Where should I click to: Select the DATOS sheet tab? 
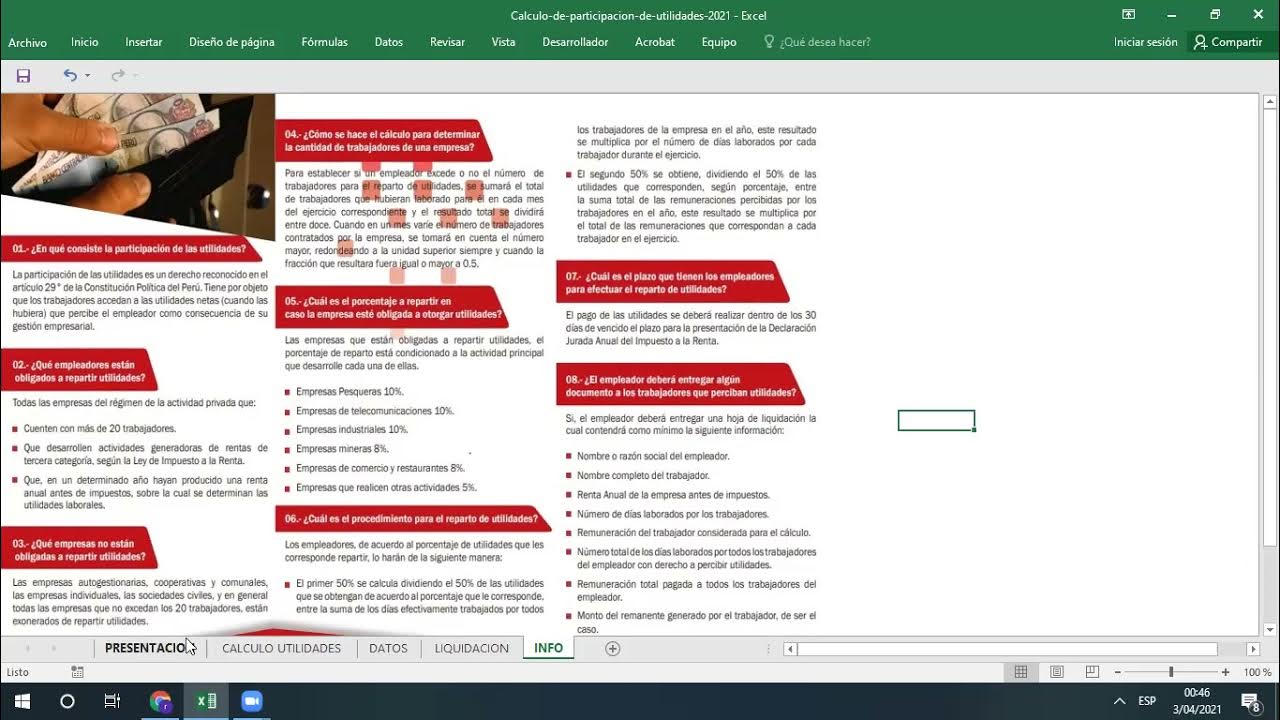tap(388, 648)
